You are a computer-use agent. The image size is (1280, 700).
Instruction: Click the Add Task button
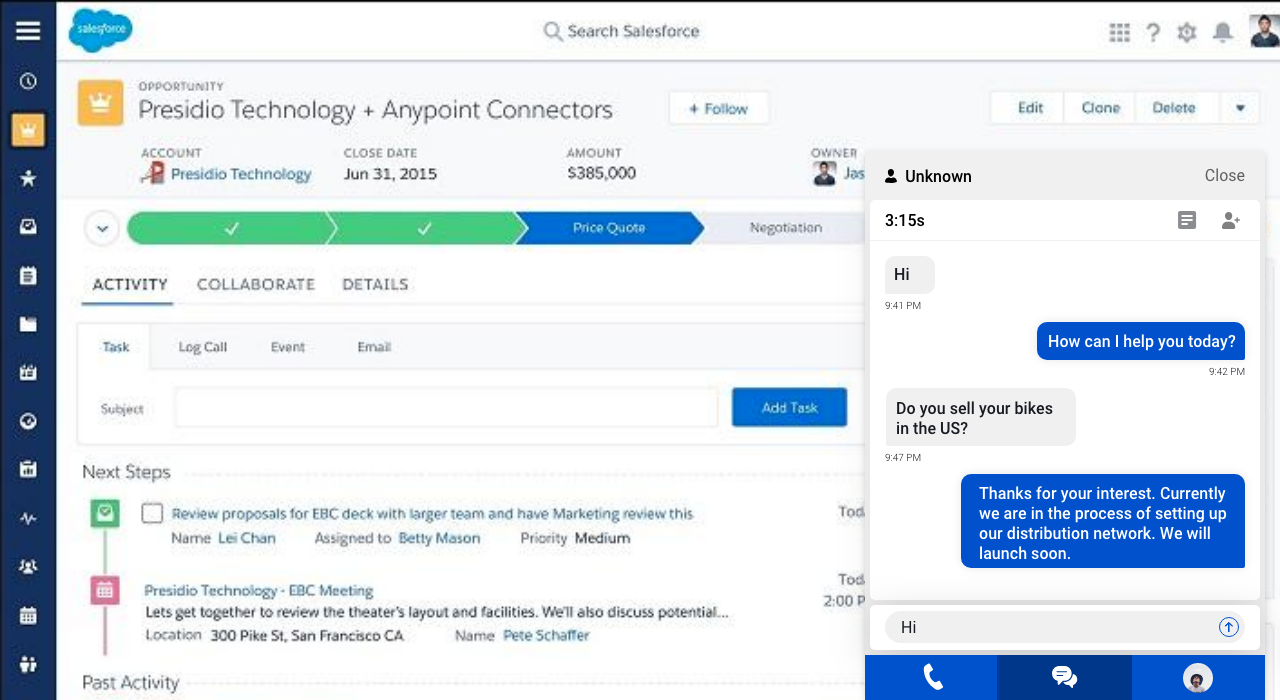[790, 407]
